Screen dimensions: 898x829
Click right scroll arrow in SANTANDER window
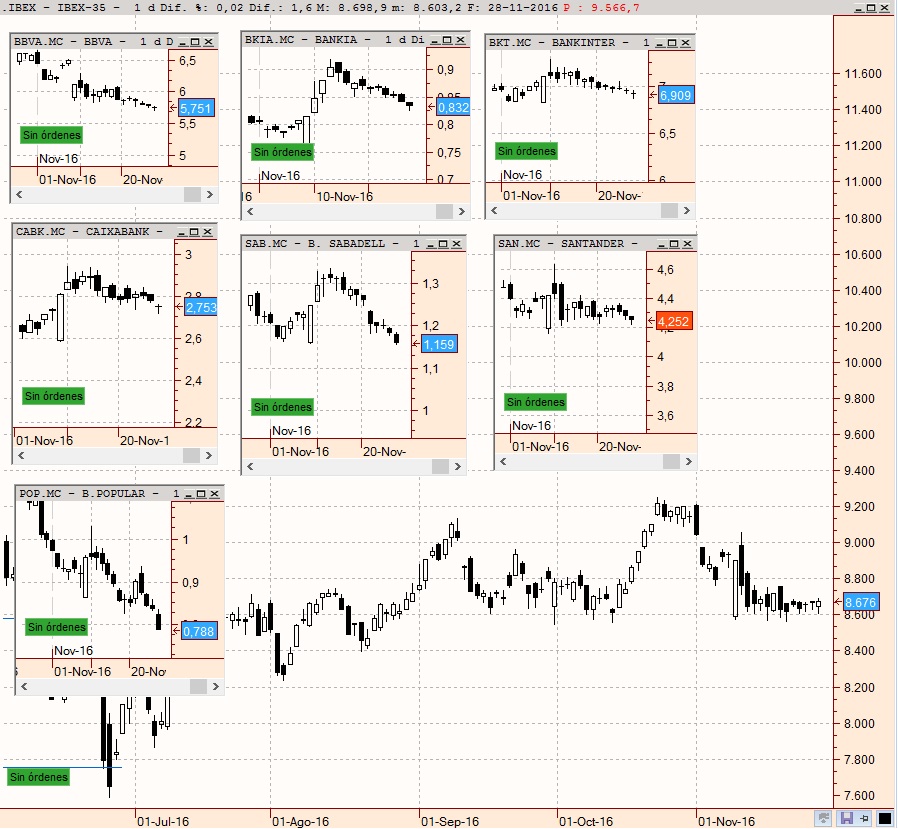pos(688,461)
